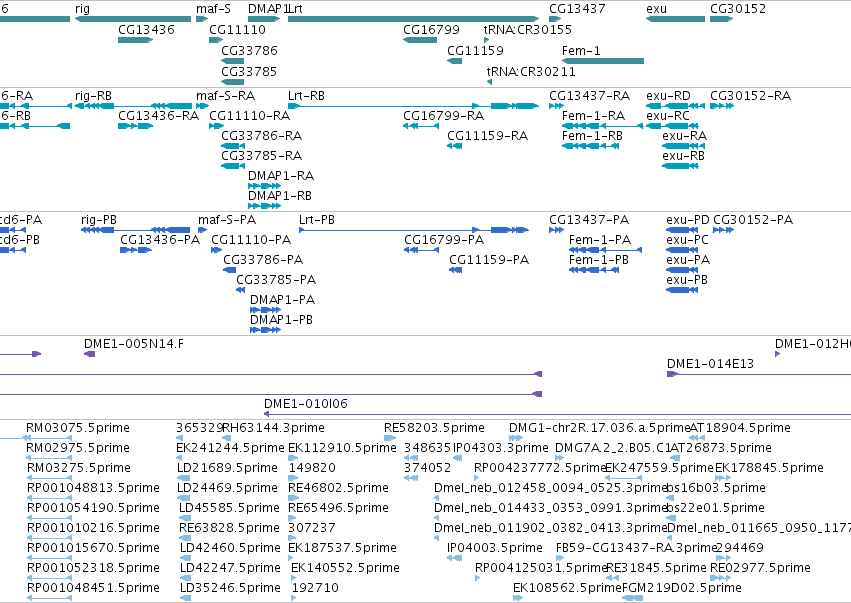Click the IP04003.5prime EST
Viewport: 851px width, 603px height.
pos(454,558)
